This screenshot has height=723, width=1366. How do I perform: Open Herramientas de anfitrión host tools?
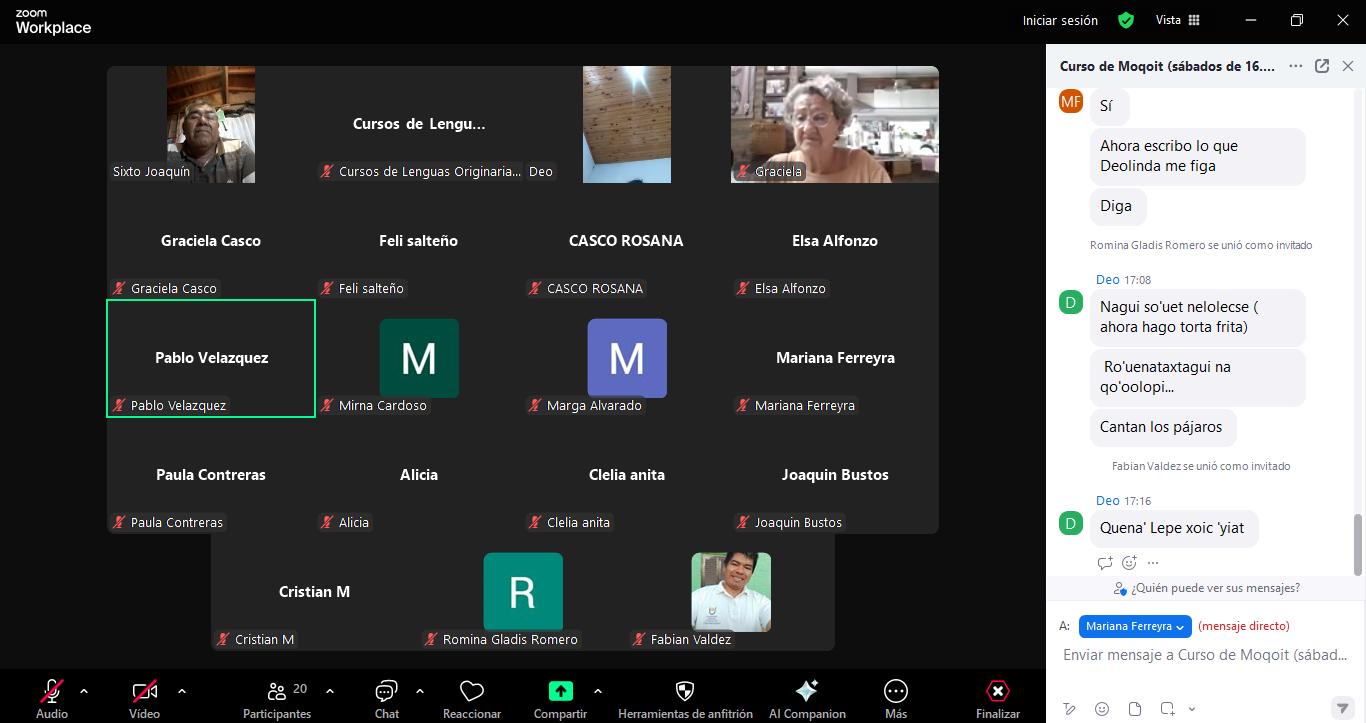click(x=685, y=698)
